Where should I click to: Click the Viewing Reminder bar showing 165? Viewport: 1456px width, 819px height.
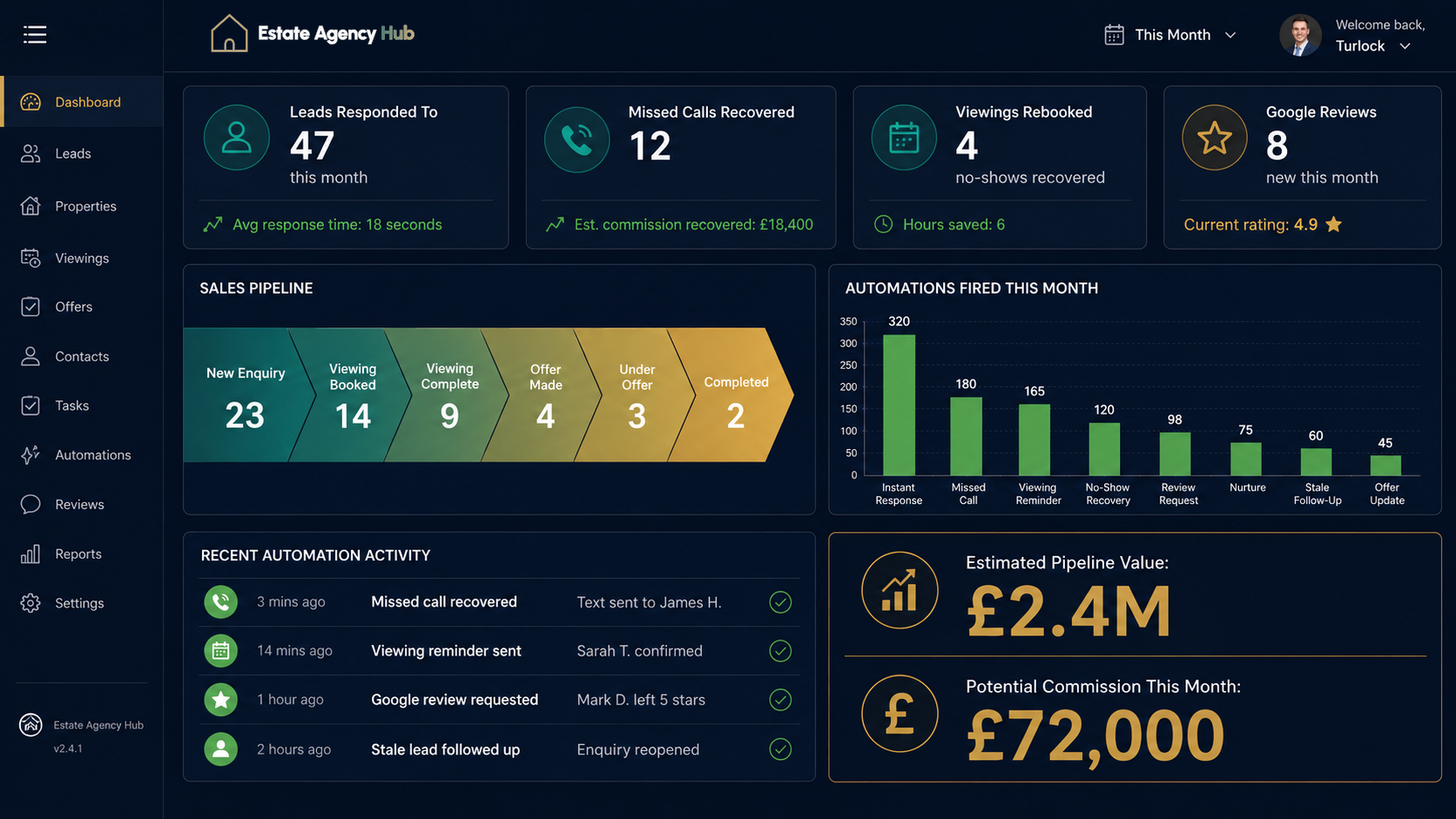tap(1035, 440)
